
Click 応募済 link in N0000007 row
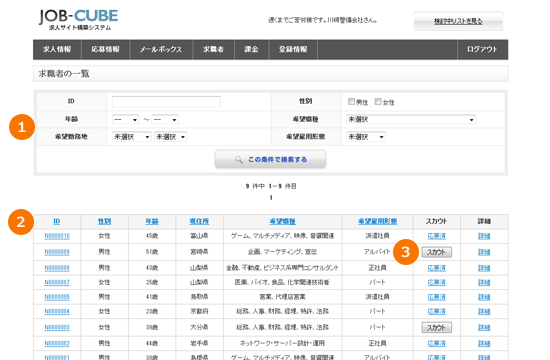coord(437,282)
